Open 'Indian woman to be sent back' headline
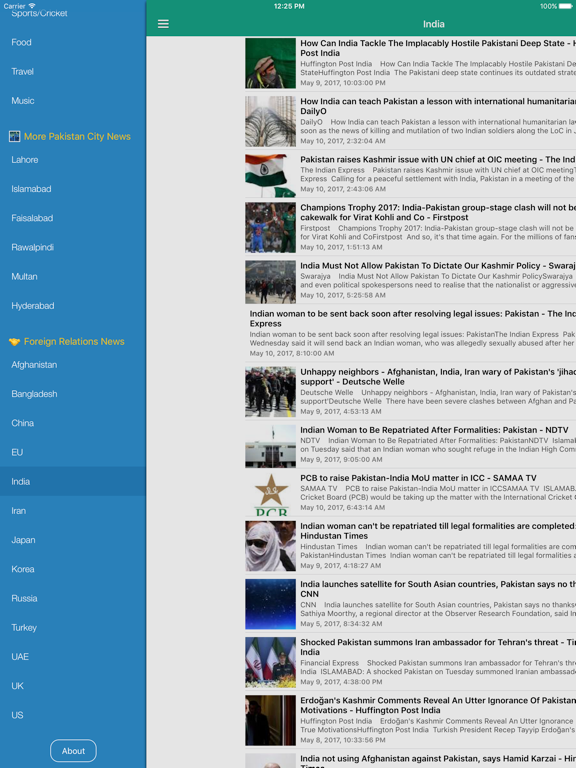 click(413, 318)
